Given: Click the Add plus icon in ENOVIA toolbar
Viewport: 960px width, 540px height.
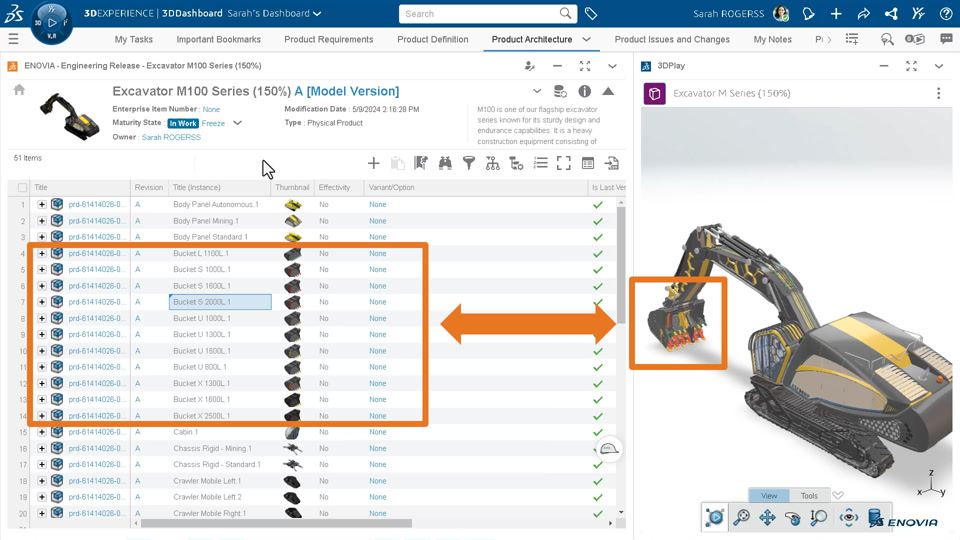Looking at the screenshot, I should 373,163.
